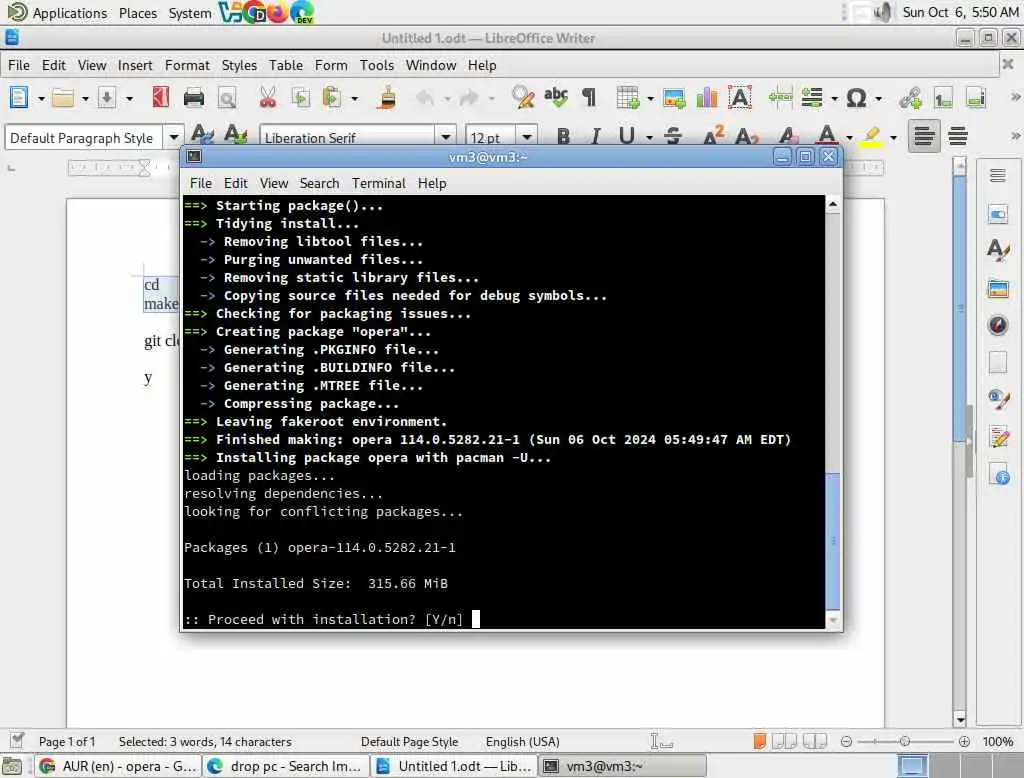
Task: Switch to Untitled 1.odt taskbar button
Action: (454, 766)
